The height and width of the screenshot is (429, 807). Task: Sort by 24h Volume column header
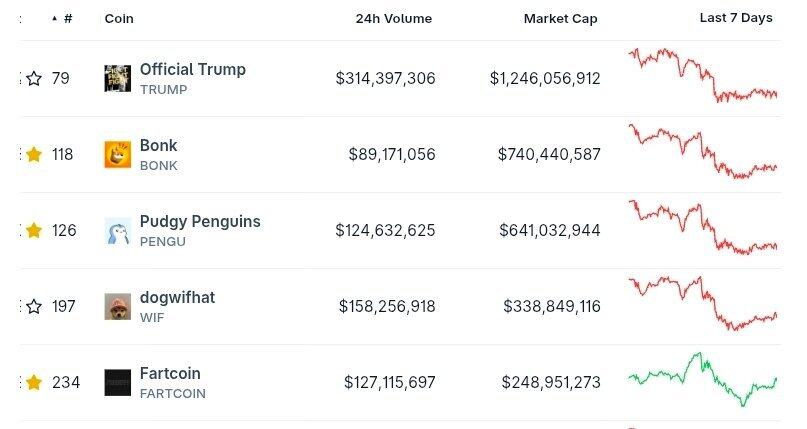click(x=393, y=18)
